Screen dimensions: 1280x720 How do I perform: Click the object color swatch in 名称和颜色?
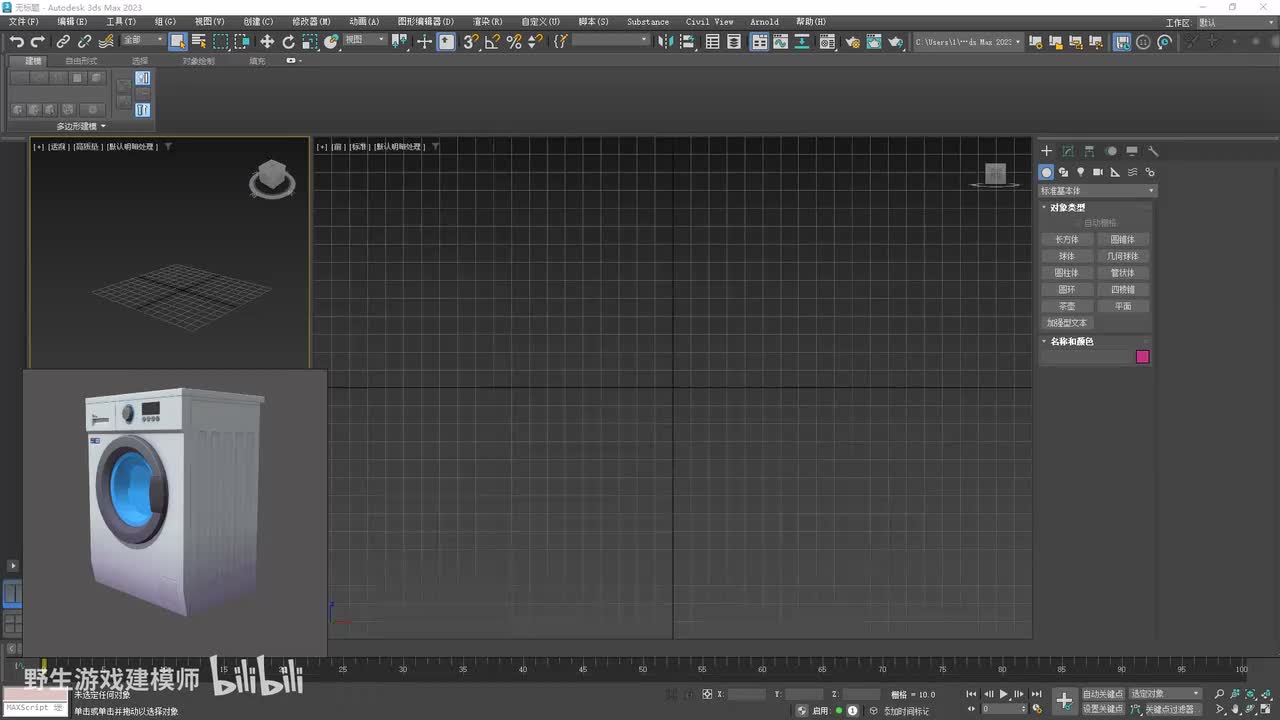pyautogui.click(x=1143, y=357)
